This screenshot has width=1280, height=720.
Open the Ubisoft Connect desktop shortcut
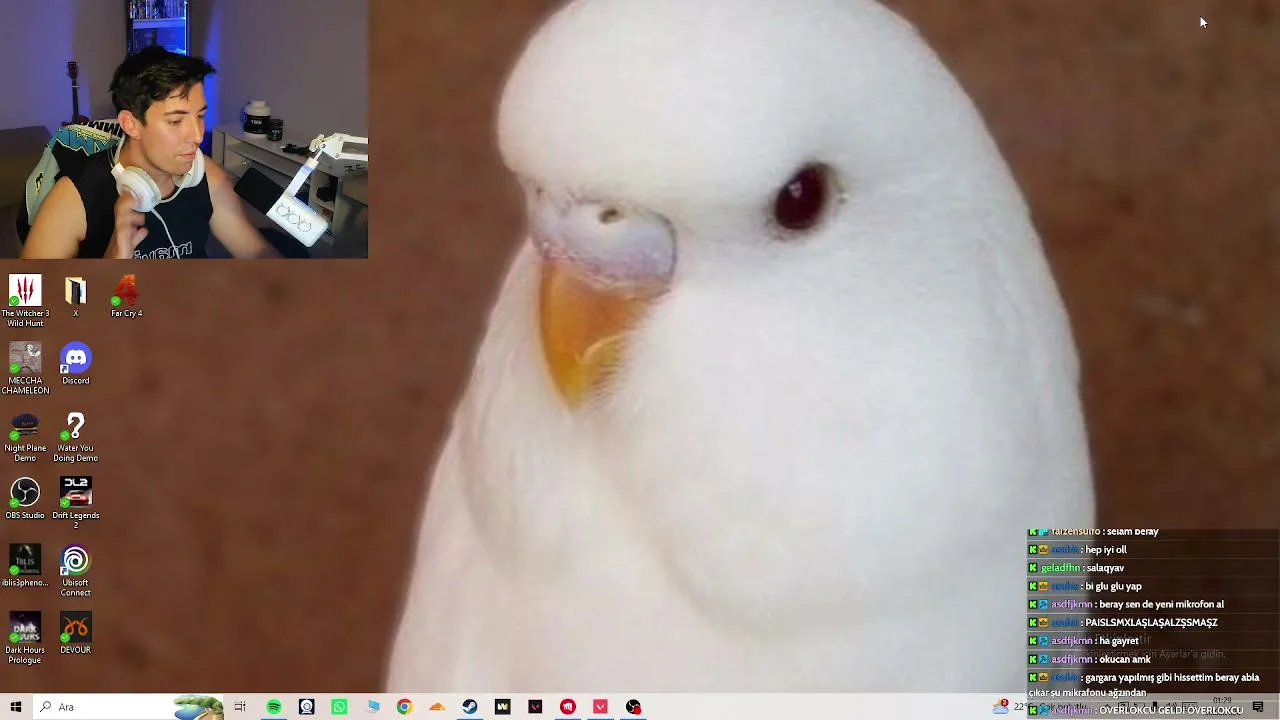[75, 571]
